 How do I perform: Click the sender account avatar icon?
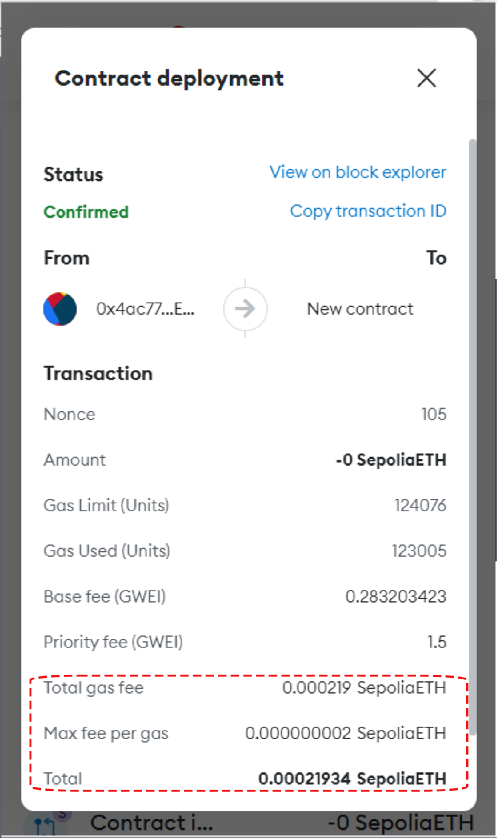pos(60,309)
